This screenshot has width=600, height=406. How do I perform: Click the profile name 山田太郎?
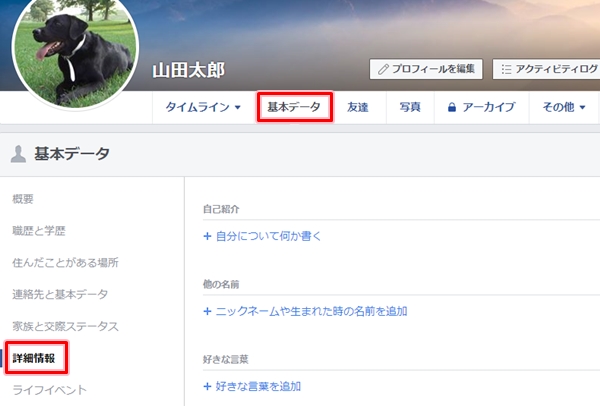click(x=189, y=70)
